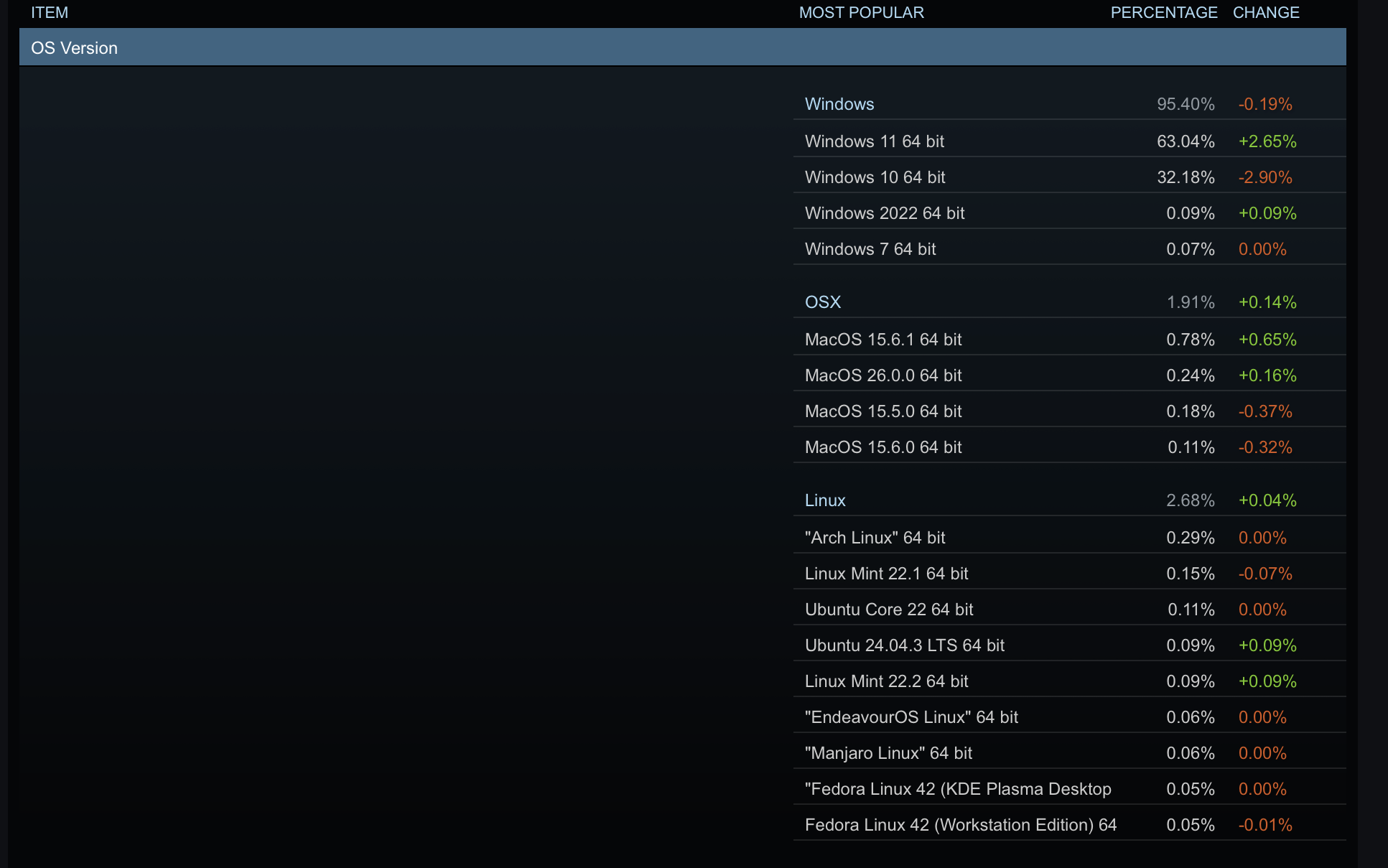
Task: Click the Windows category heading
Action: (x=839, y=104)
